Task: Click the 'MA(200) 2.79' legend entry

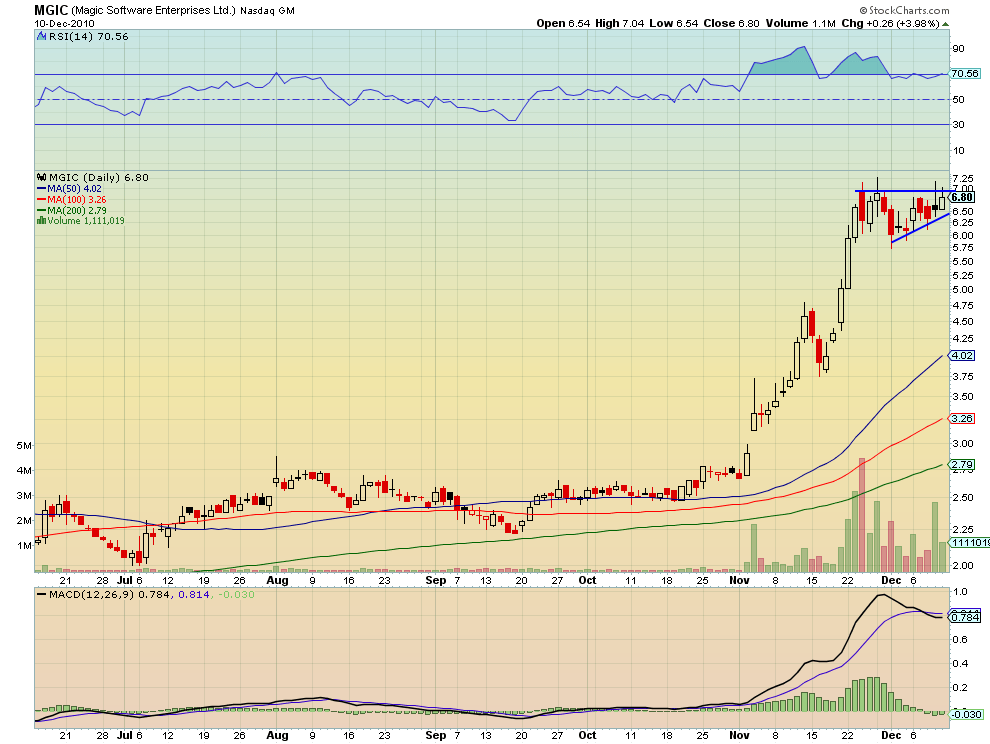Action: click(x=77, y=210)
